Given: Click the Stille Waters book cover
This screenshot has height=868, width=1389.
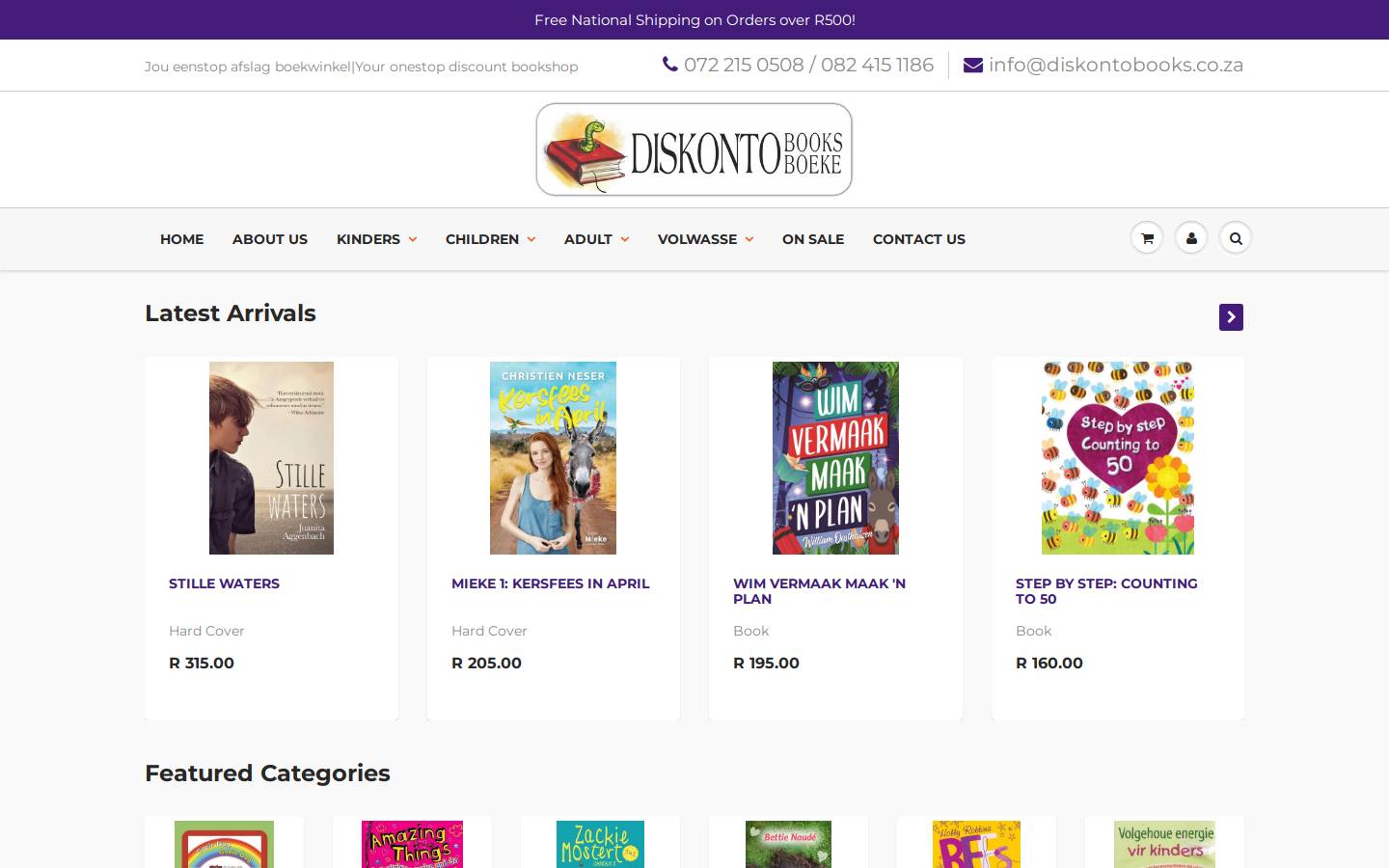Looking at the screenshot, I should [x=271, y=458].
